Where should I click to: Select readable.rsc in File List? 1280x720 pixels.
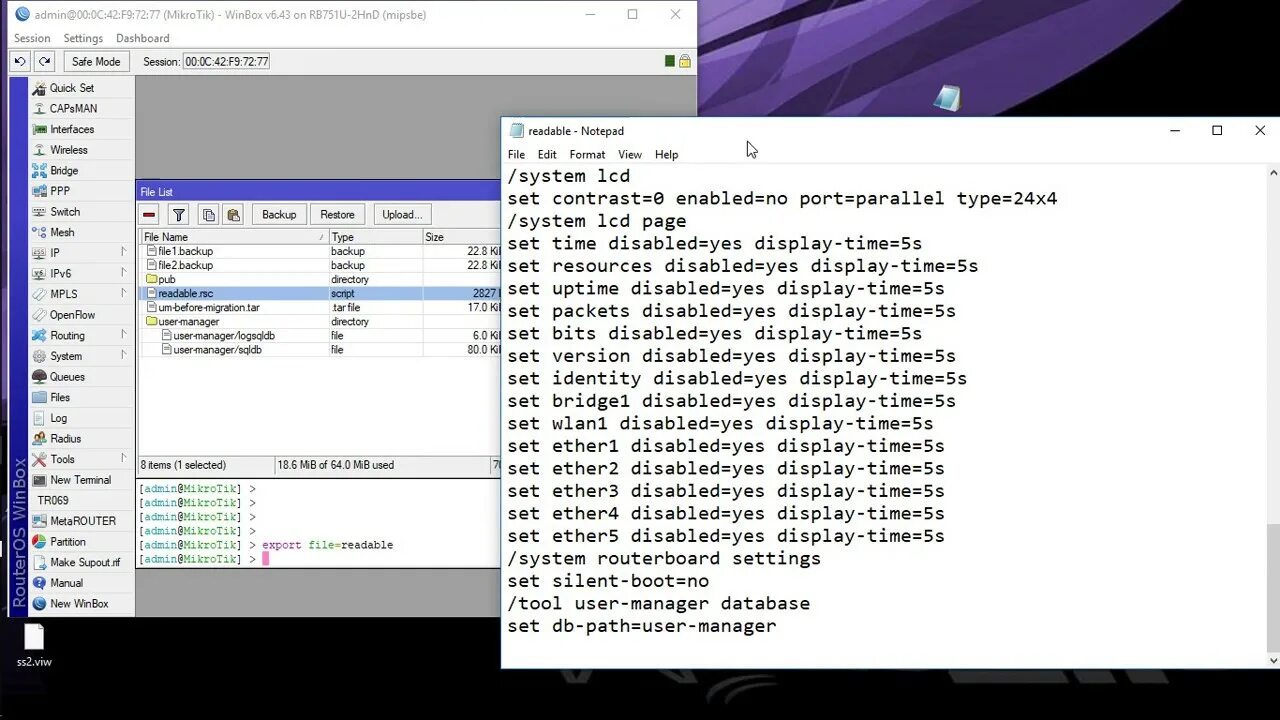point(319,293)
